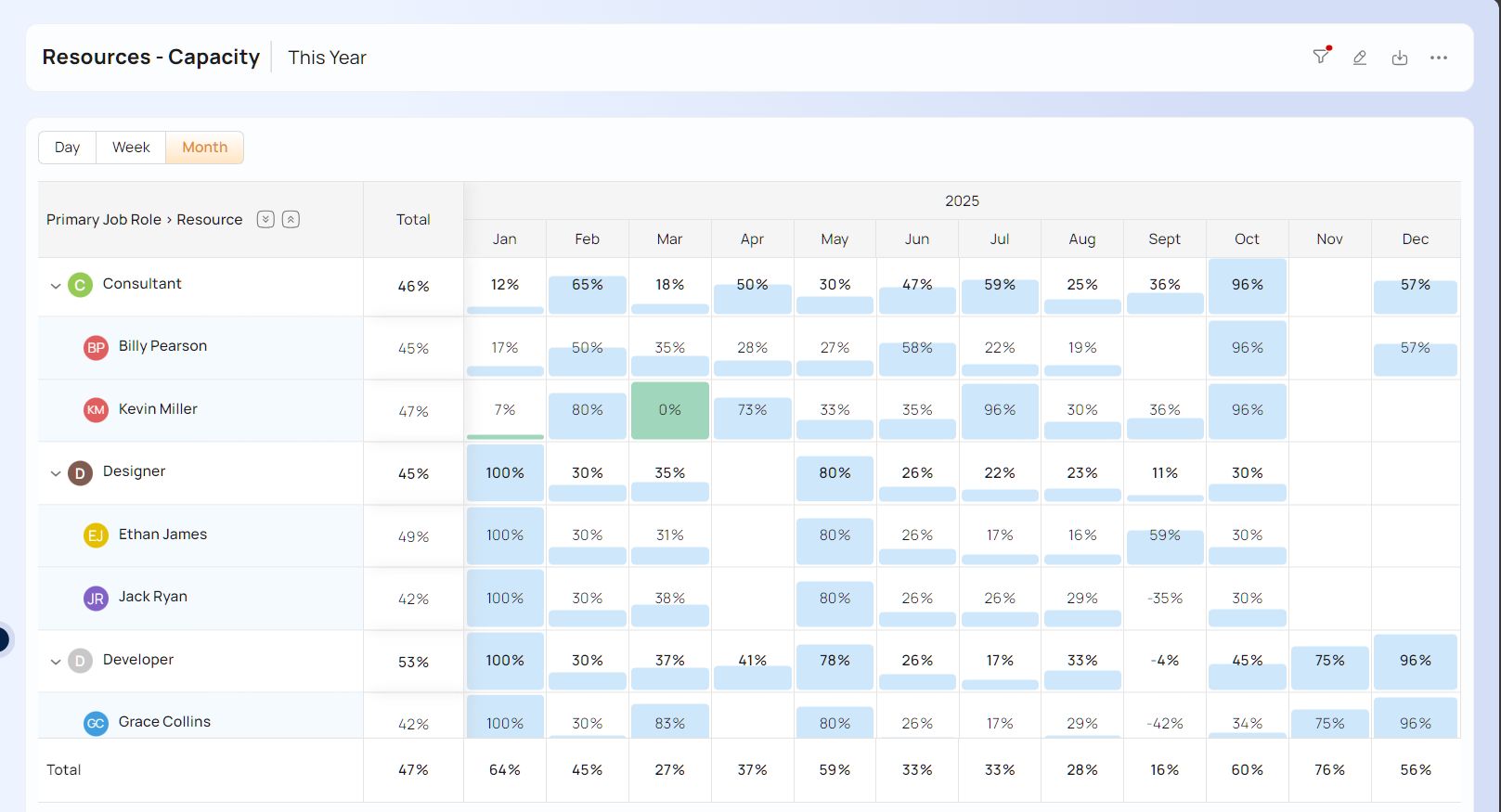
Task: Open the filter options icon
Action: coord(1321,57)
